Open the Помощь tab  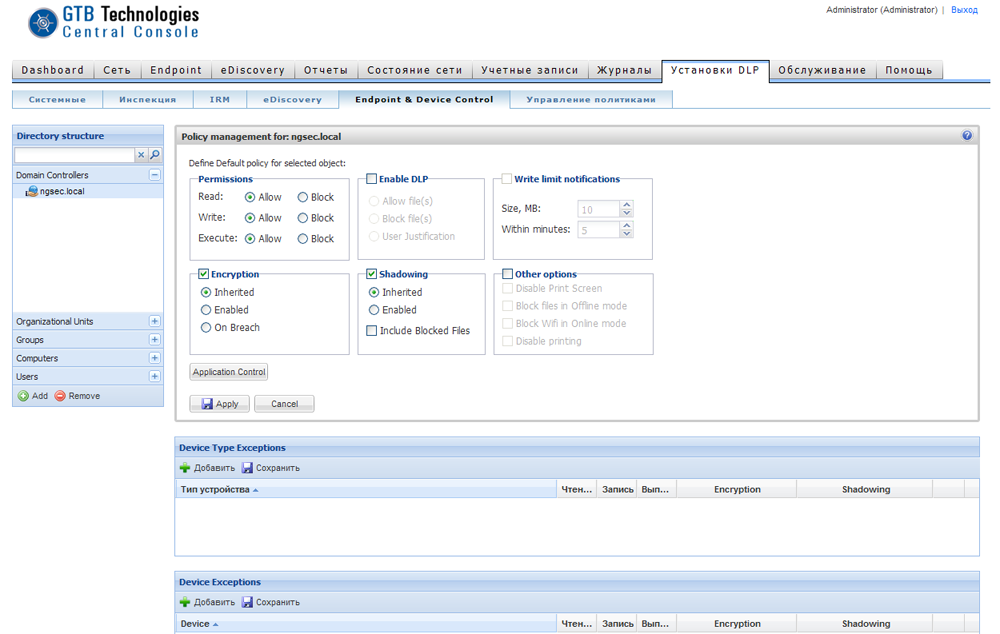click(909, 70)
